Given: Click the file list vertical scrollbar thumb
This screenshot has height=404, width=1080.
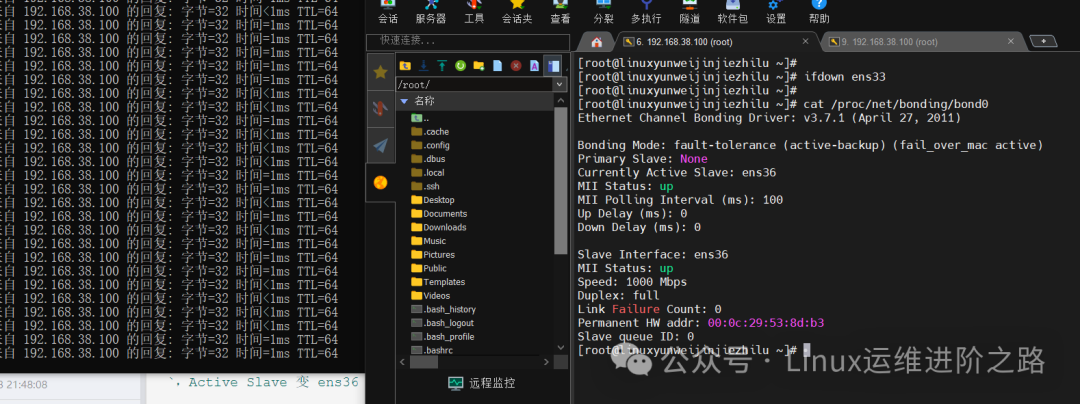Looking at the screenshot, I should coord(560,180).
